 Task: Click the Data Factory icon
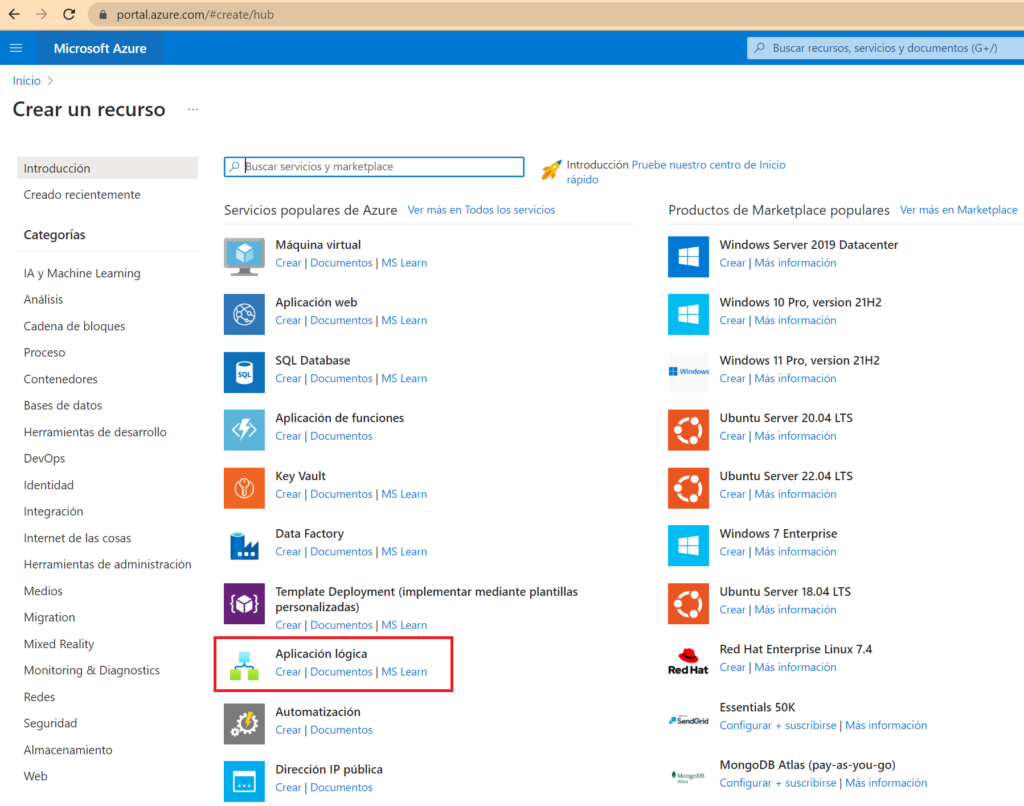point(244,545)
